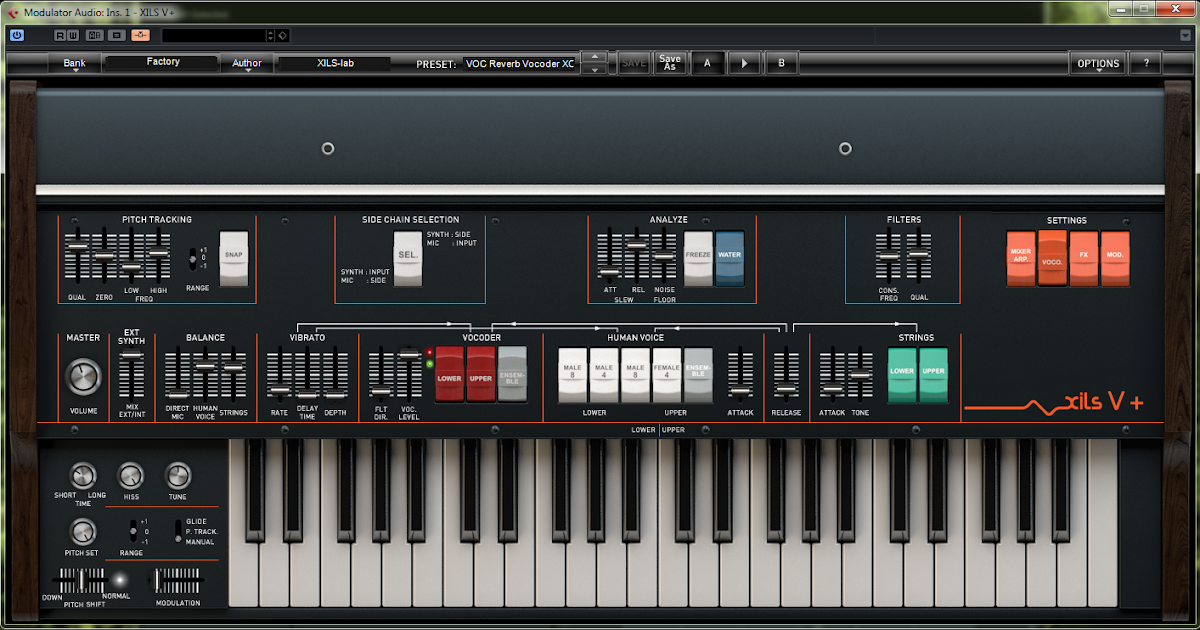Click the MASTER VOLUME knob

click(x=83, y=377)
